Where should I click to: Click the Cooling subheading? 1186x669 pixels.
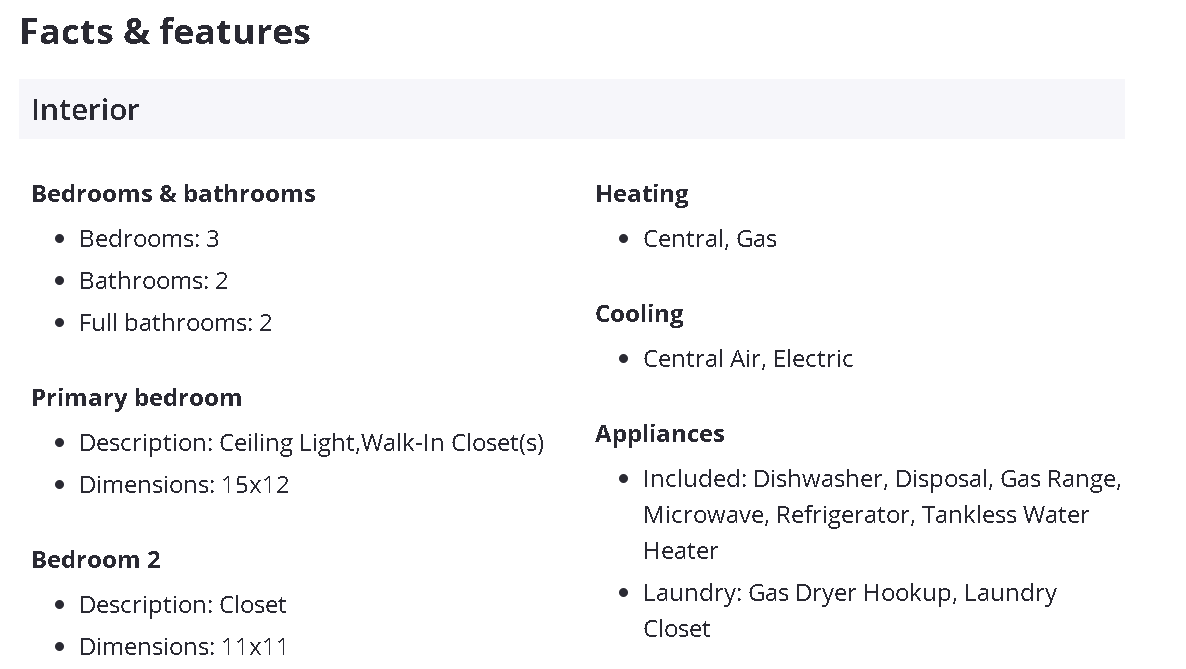click(639, 314)
